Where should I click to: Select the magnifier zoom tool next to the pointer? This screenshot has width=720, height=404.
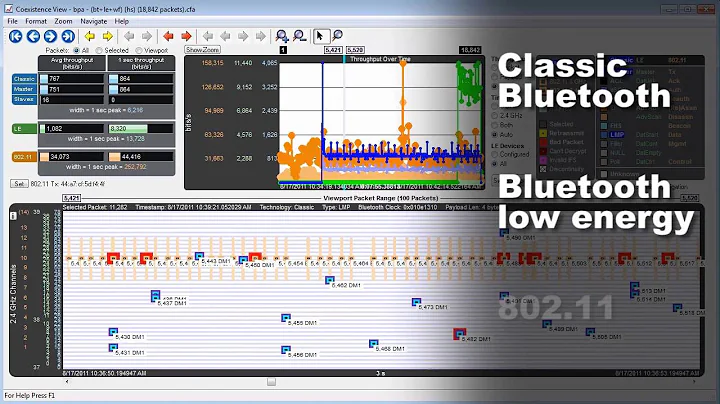(x=338, y=36)
